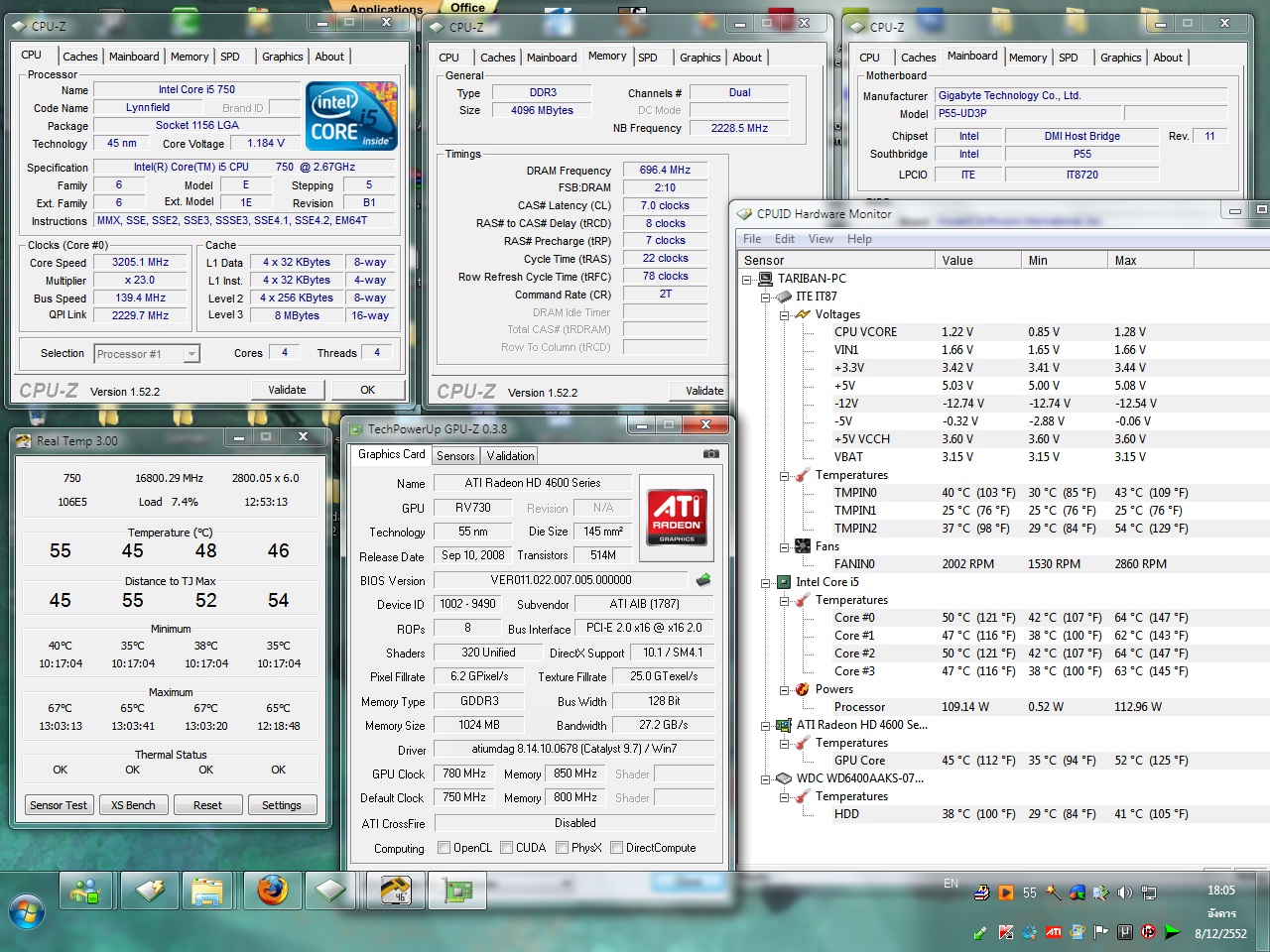The image size is (1270, 952).
Task: Open Graphics tab in the mainboard CPU-Z window
Action: (1121, 58)
